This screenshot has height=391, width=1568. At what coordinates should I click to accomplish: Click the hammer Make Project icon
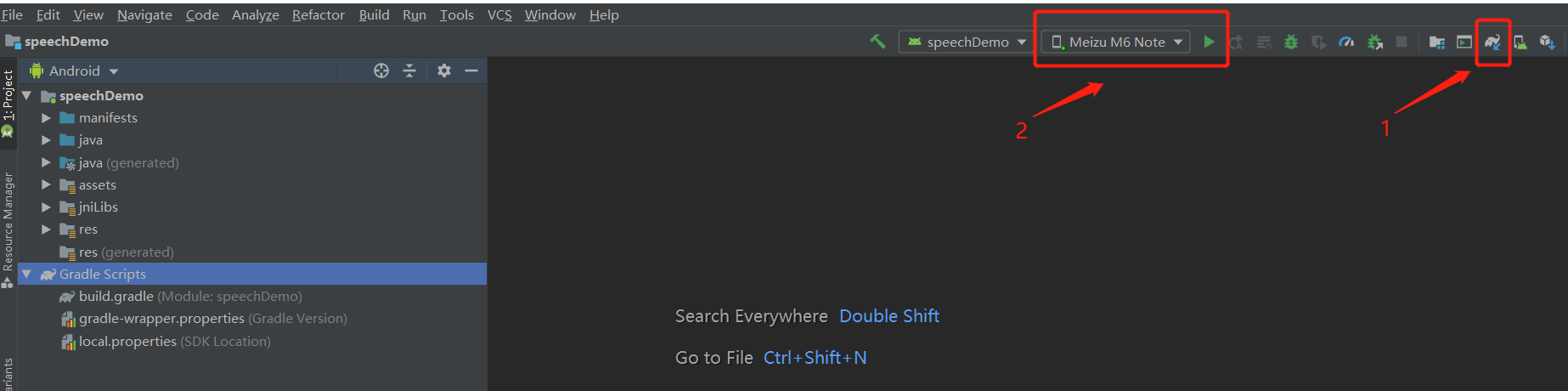[877, 42]
